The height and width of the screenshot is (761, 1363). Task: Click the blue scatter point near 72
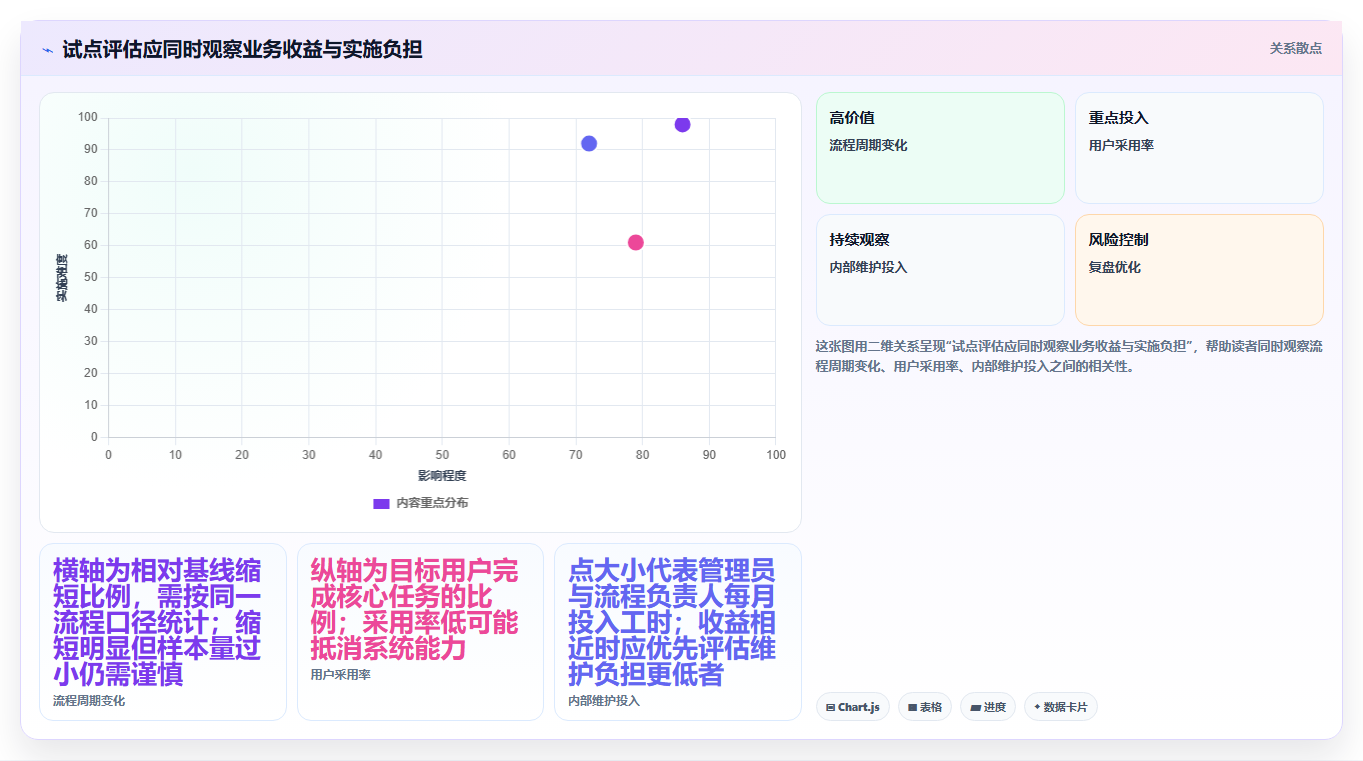pyautogui.click(x=589, y=143)
